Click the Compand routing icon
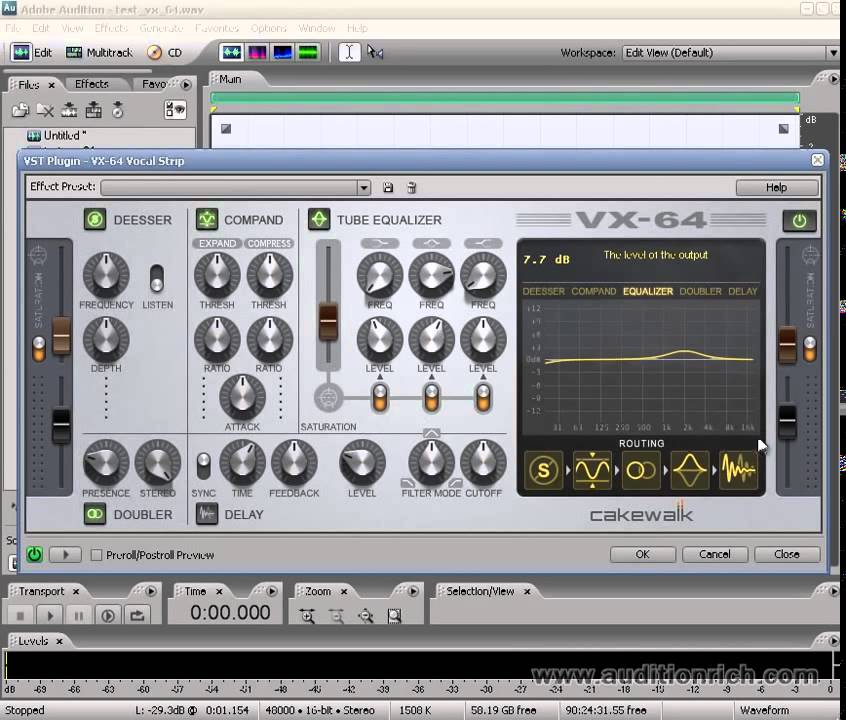 592,470
